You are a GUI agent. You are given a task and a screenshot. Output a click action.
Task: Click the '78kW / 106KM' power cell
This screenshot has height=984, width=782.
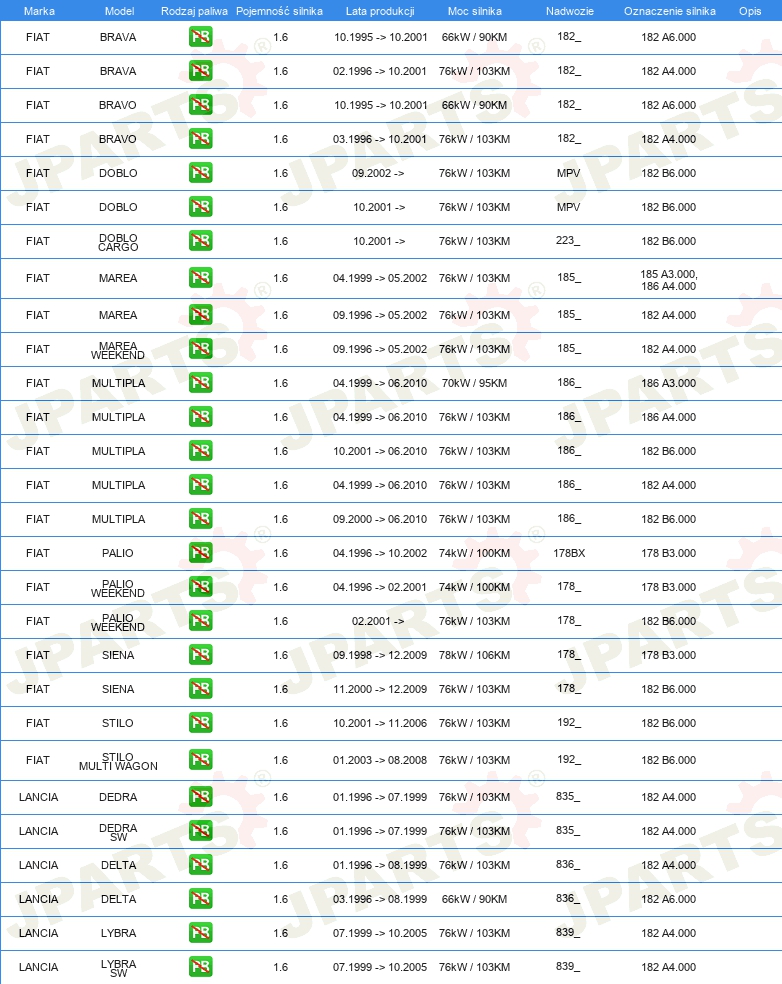tap(474, 655)
